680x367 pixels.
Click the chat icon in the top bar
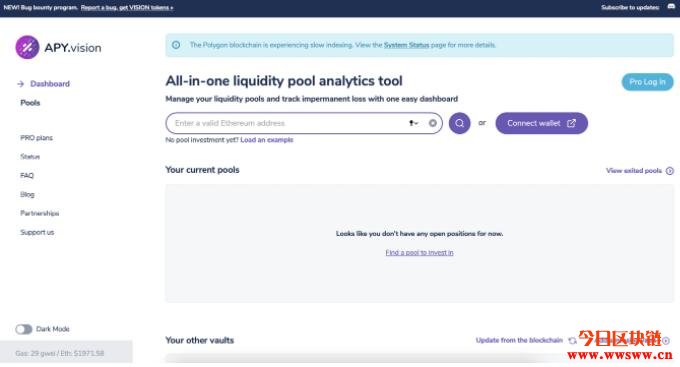(x=671, y=7)
